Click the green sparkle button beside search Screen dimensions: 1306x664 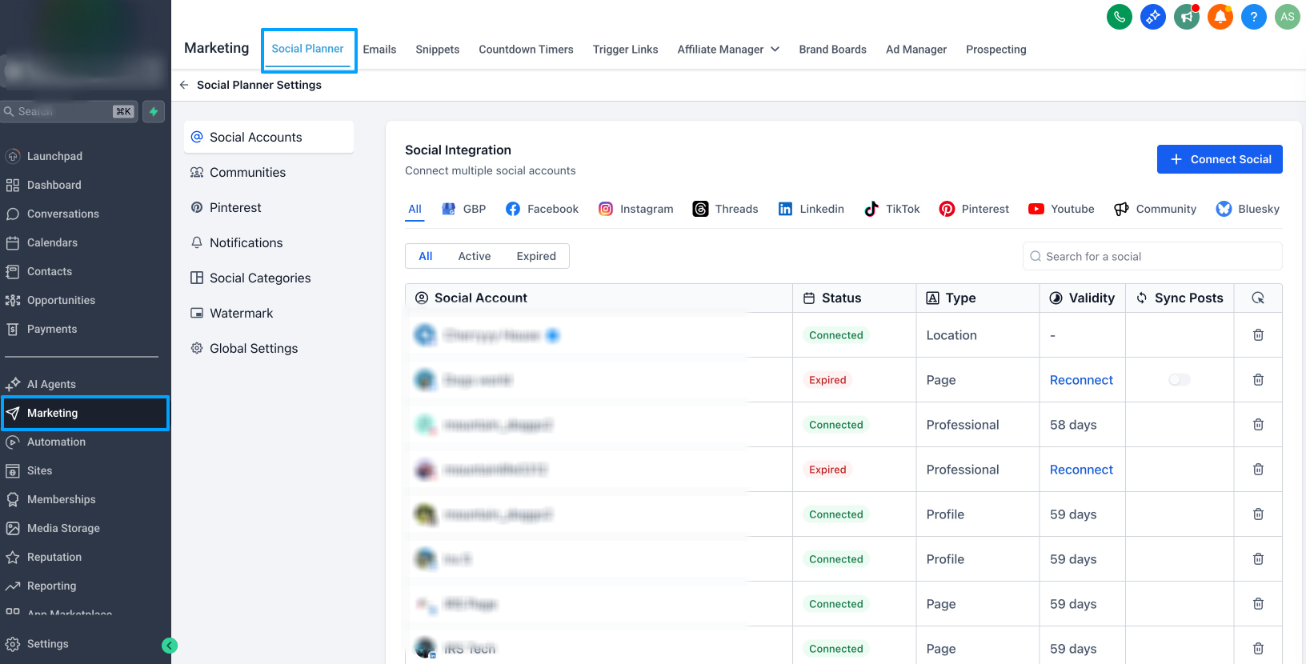click(153, 112)
